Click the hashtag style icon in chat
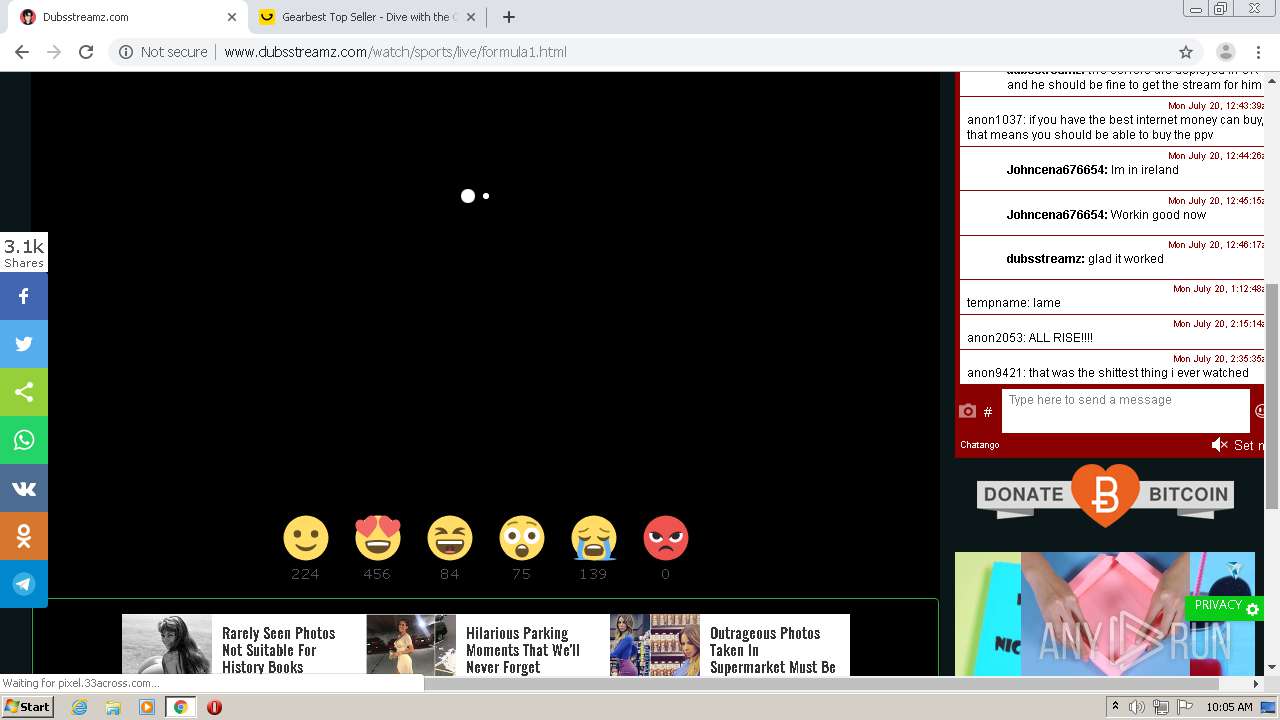This screenshot has width=1280, height=720. (x=988, y=412)
